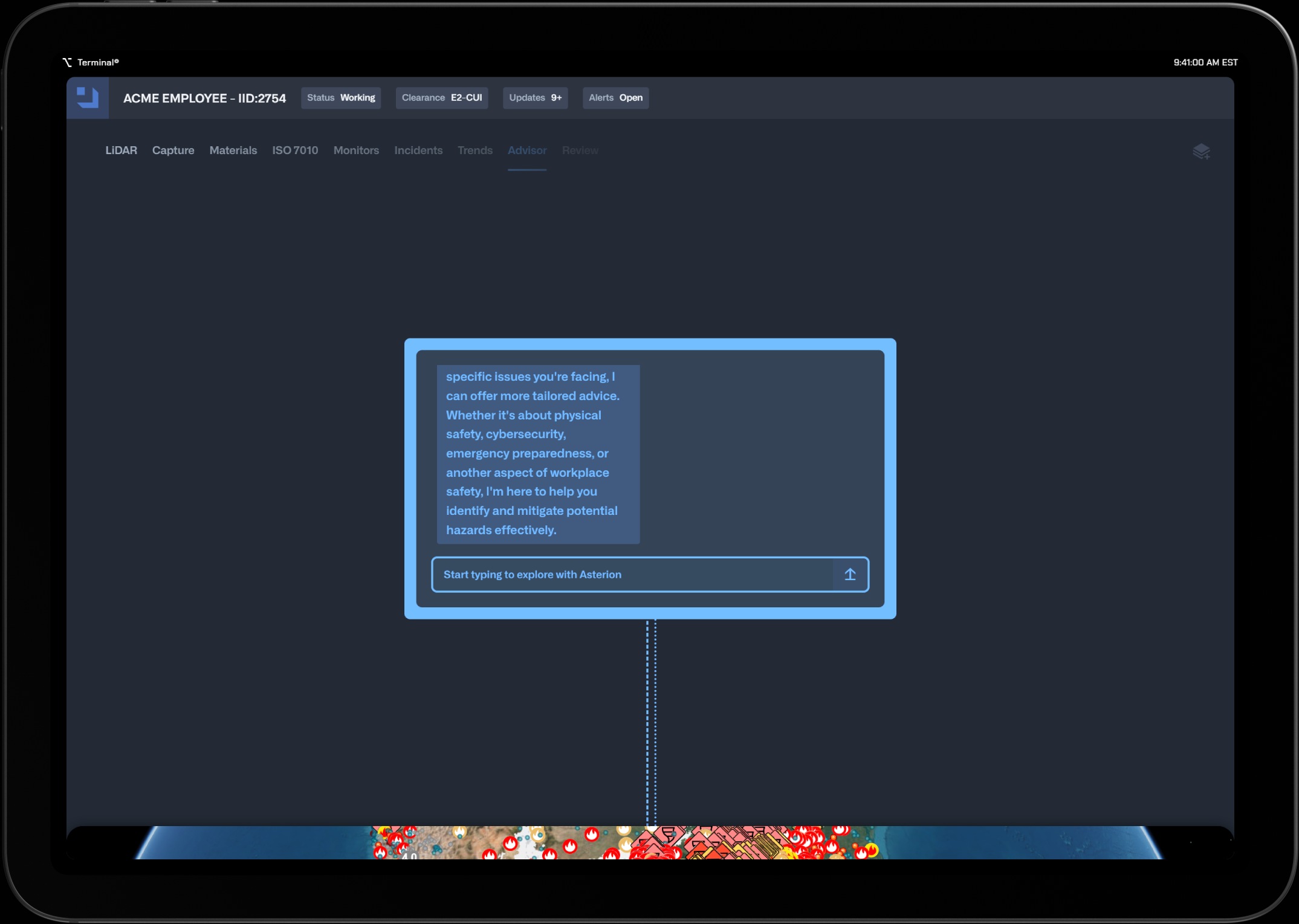
Task: Click the blue ACME app logo icon
Action: pos(88,97)
